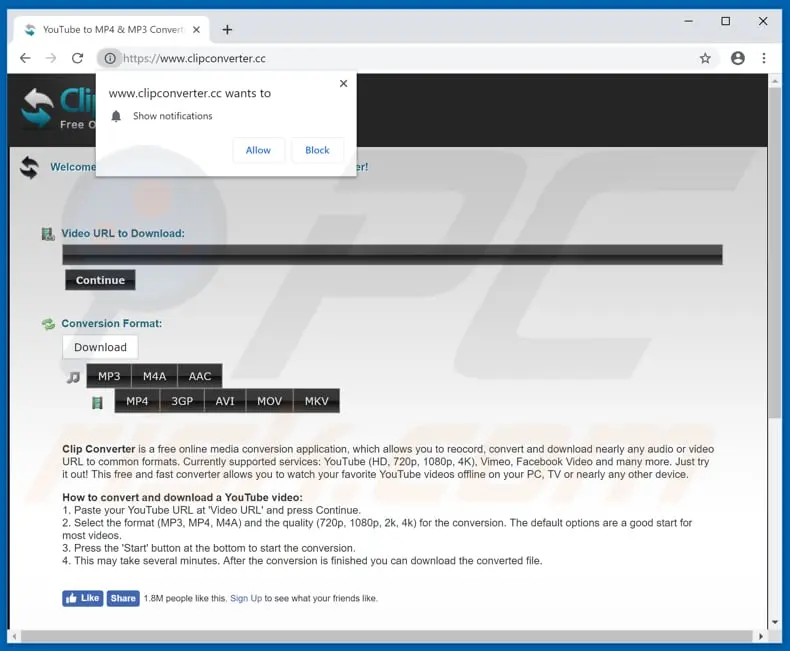The width and height of the screenshot is (790, 651).
Task: Click the 'Video URL to Download:' label
Action: point(123,233)
